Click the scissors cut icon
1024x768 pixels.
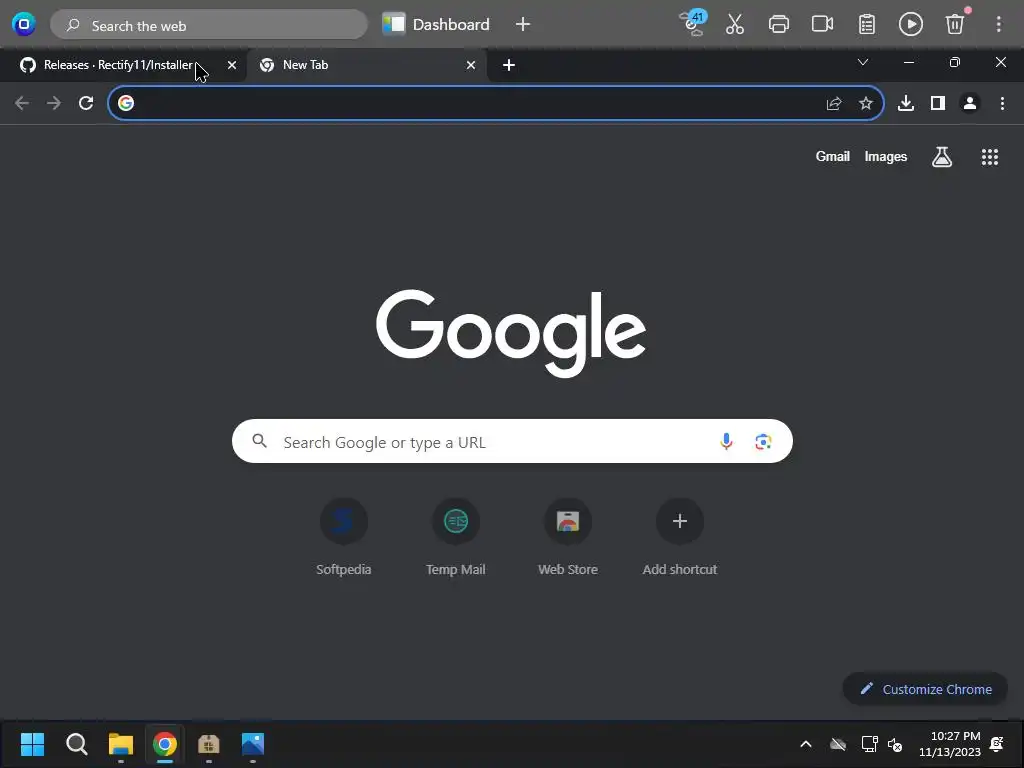pos(735,25)
